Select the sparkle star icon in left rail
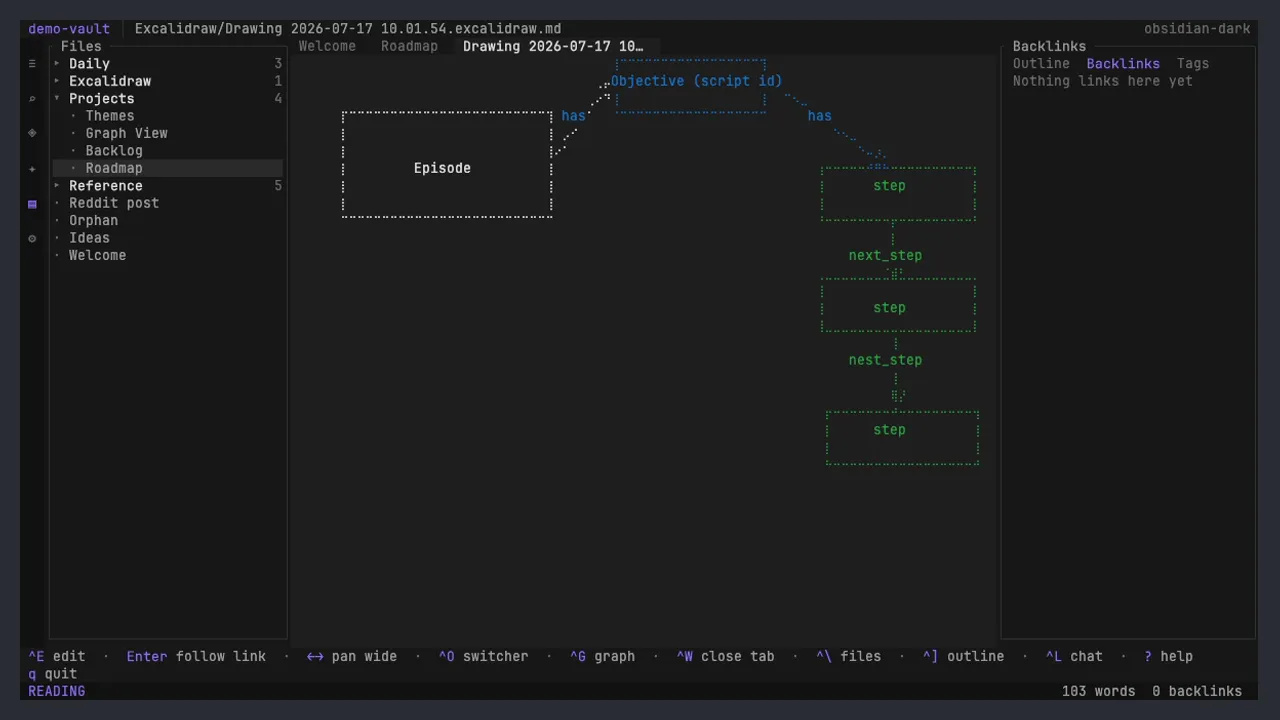 coord(32,169)
